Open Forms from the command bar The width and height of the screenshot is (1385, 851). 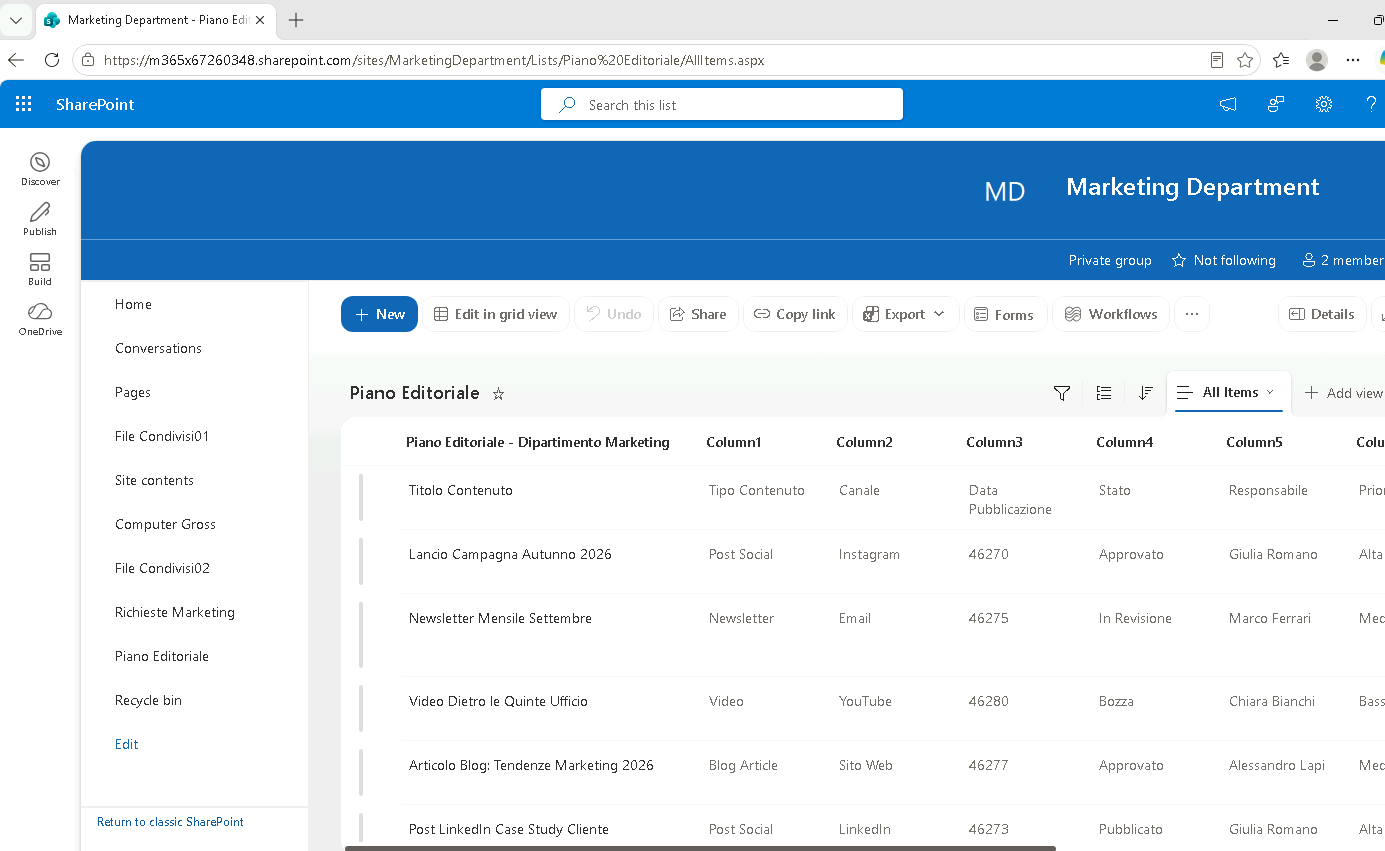(x=1005, y=314)
